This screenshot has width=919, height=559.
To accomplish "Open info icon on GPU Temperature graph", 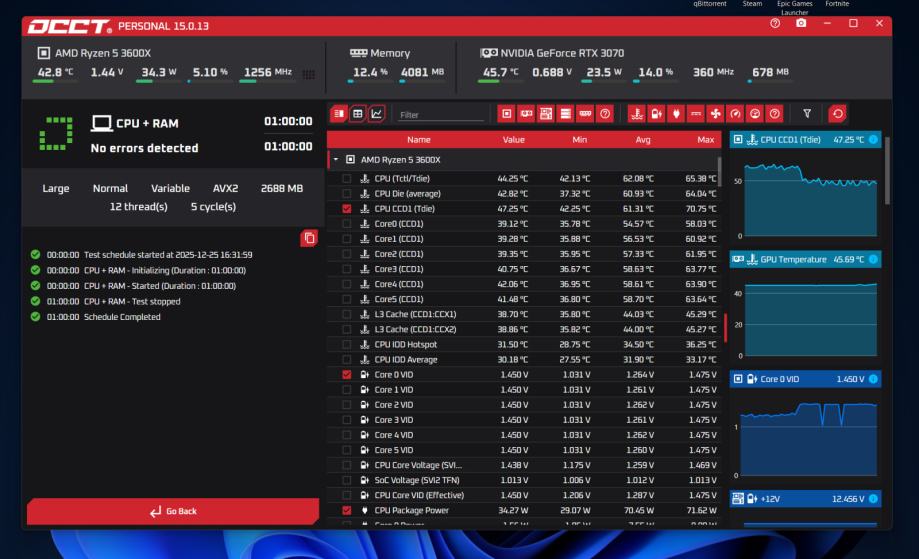I will point(873,259).
